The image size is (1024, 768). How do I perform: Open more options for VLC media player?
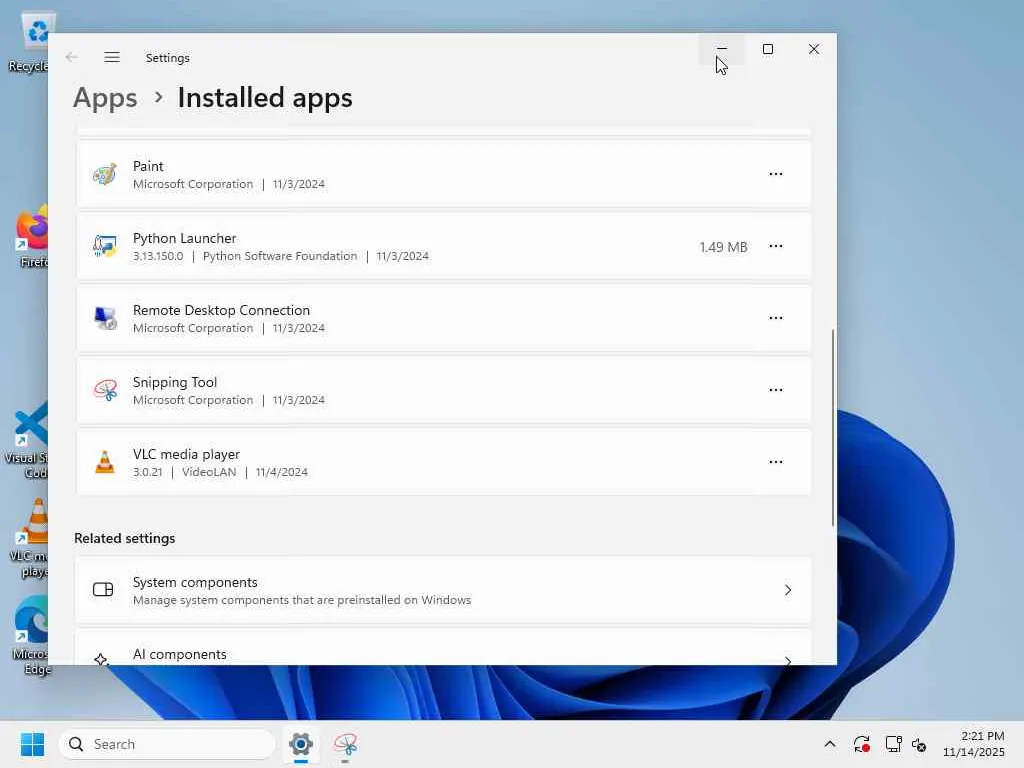pos(776,462)
